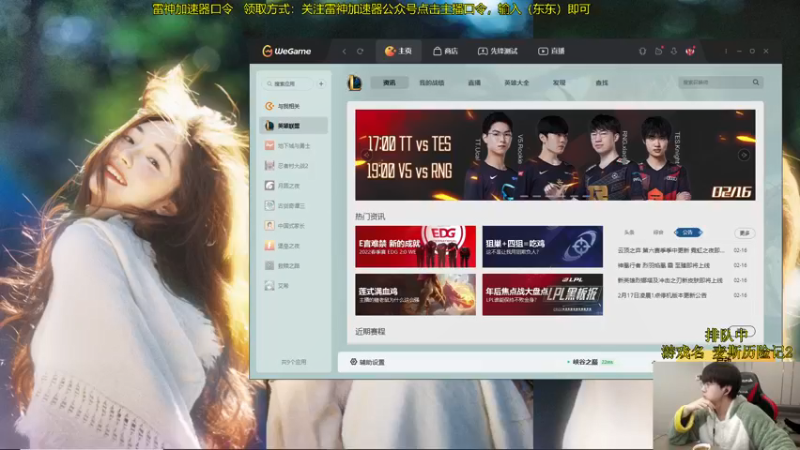
Task: Open the 狙巢+四狙=吃鸡 news card
Action: pyautogui.click(x=542, y=246)
